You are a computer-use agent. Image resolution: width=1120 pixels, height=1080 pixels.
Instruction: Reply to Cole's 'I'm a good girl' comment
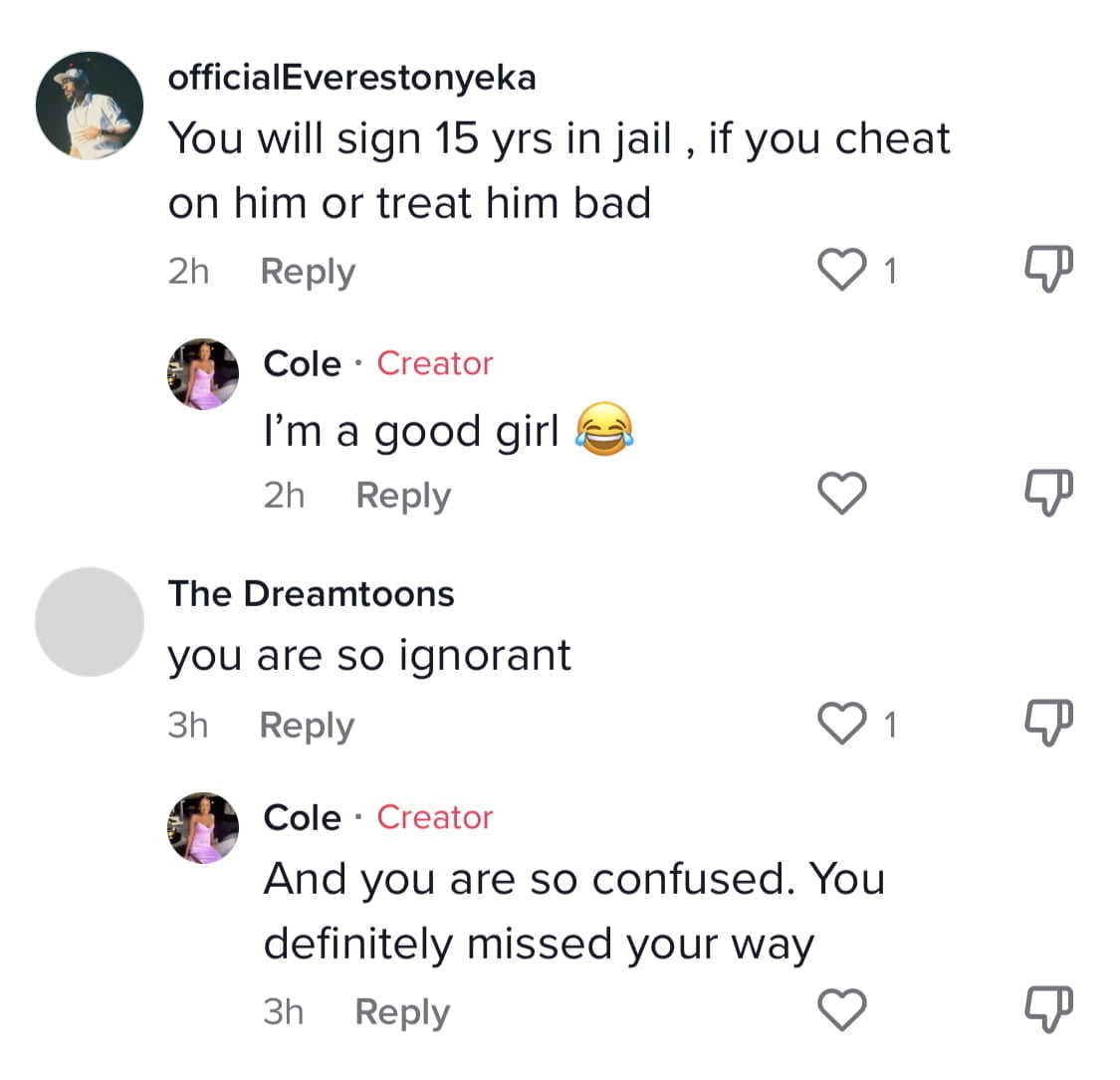[403, 496]
